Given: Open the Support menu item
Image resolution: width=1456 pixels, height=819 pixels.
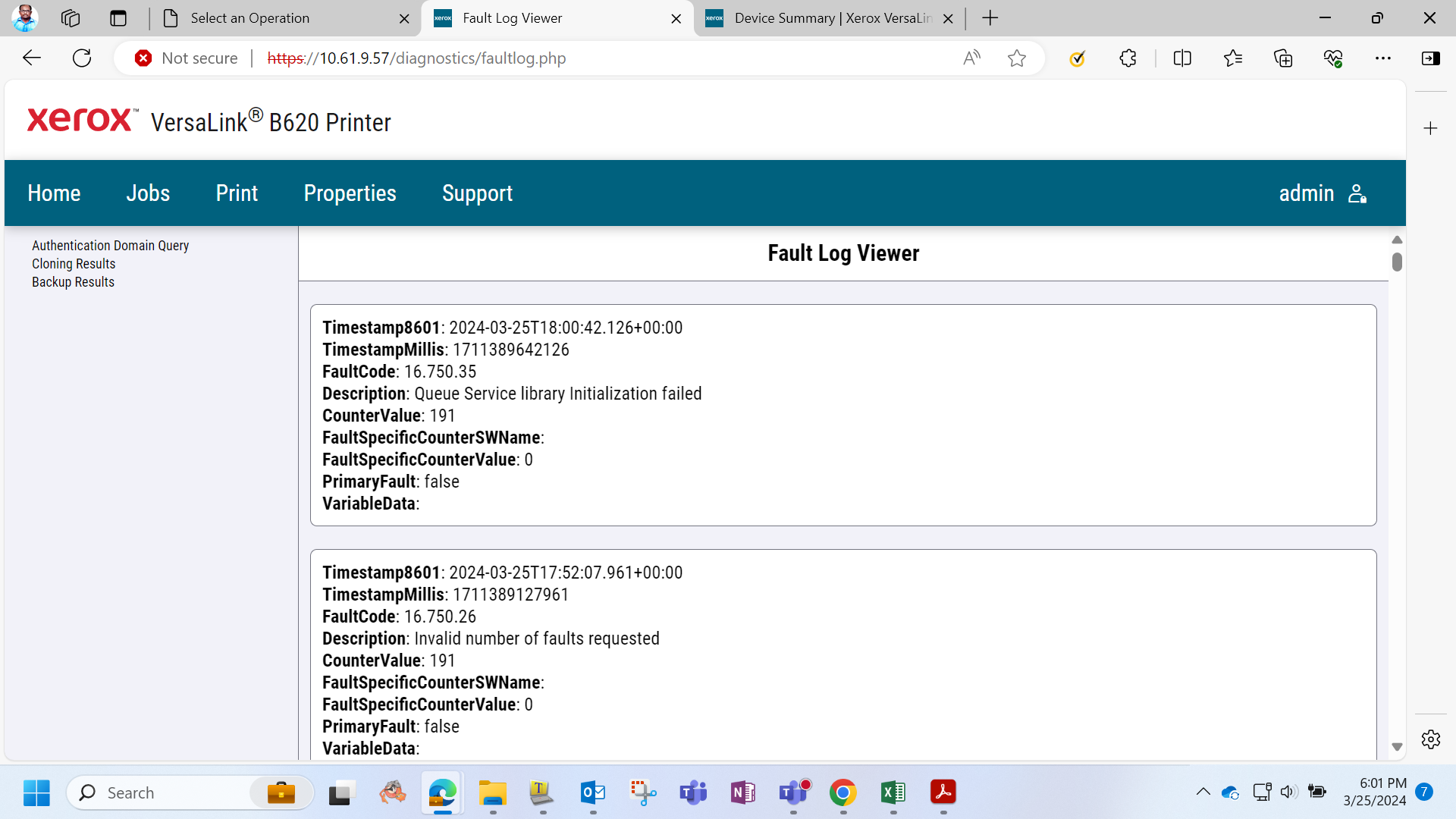Looking at the screenshot, I should click(478, 193).
